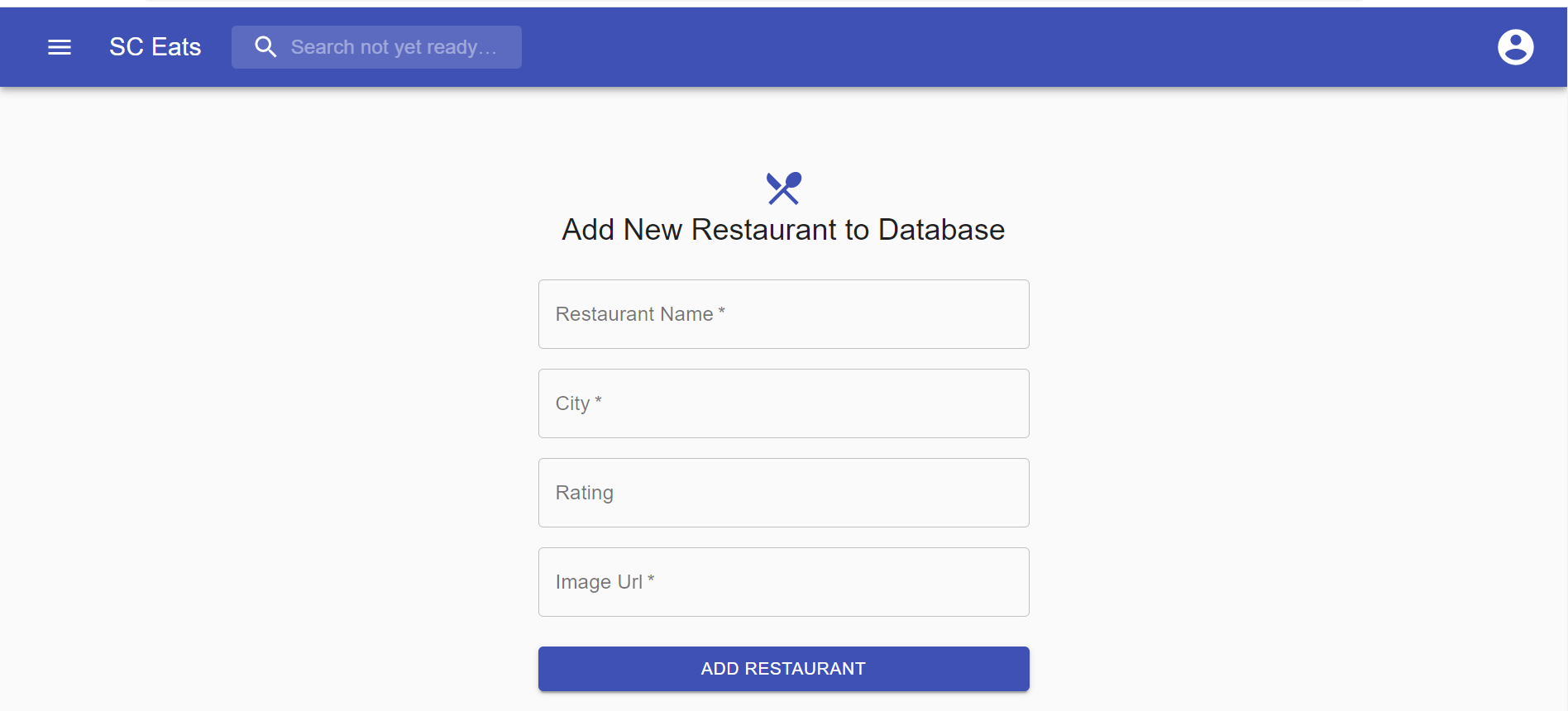
Task: Select the Rating input field
Action: click(x=783, y=492)
